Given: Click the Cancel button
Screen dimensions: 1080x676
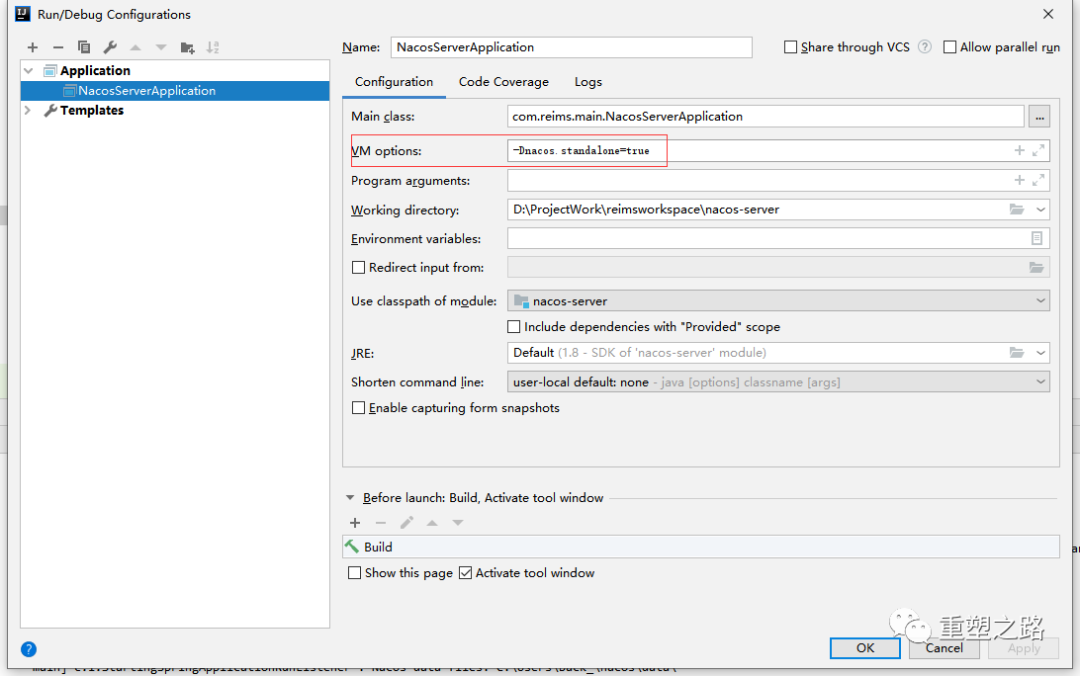Looking at the screenshot, I should 944,648.
